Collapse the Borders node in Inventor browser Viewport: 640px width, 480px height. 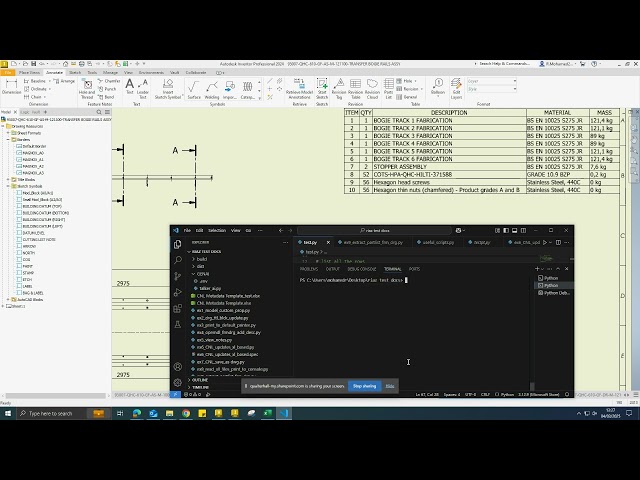coord(8,140)
